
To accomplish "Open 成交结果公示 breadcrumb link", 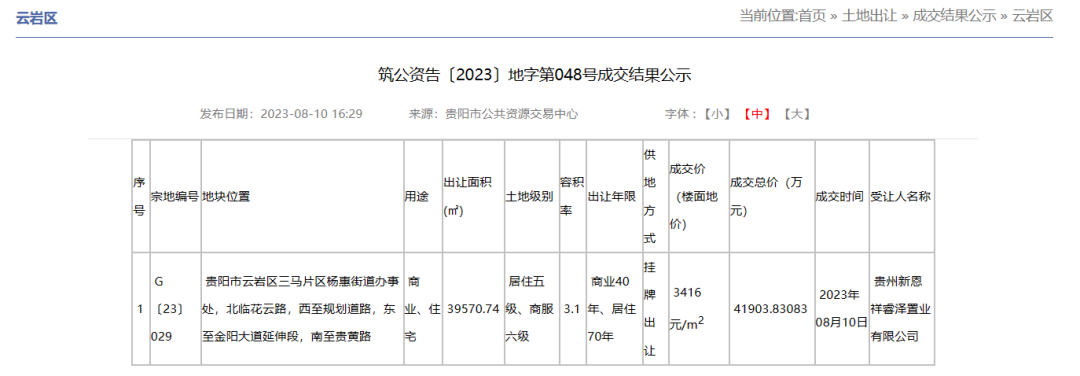I will click(954, 16).
